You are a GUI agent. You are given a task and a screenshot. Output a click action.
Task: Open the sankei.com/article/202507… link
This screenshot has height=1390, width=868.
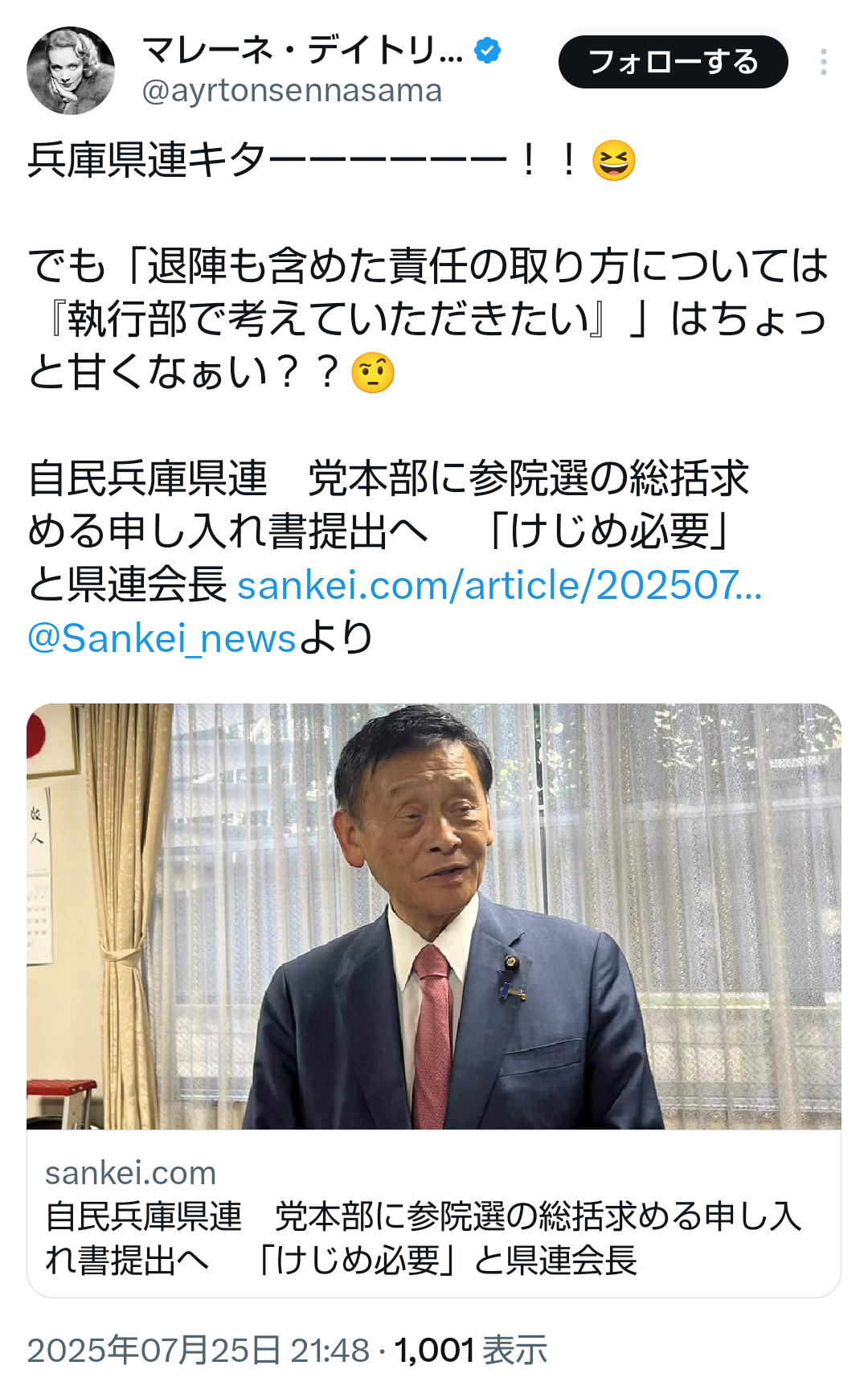(500, 585)
